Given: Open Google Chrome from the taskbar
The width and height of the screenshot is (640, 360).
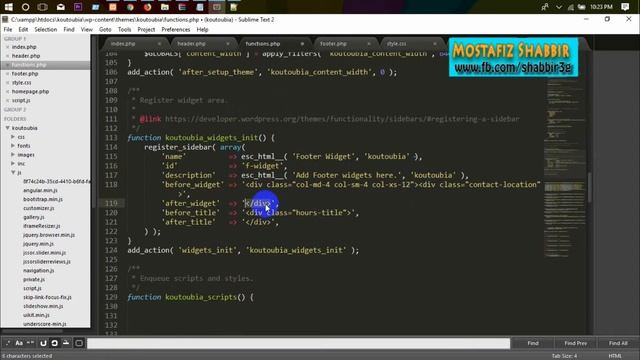Looking at the screenshot, I should pyautogui.click(x=130, y=7).
